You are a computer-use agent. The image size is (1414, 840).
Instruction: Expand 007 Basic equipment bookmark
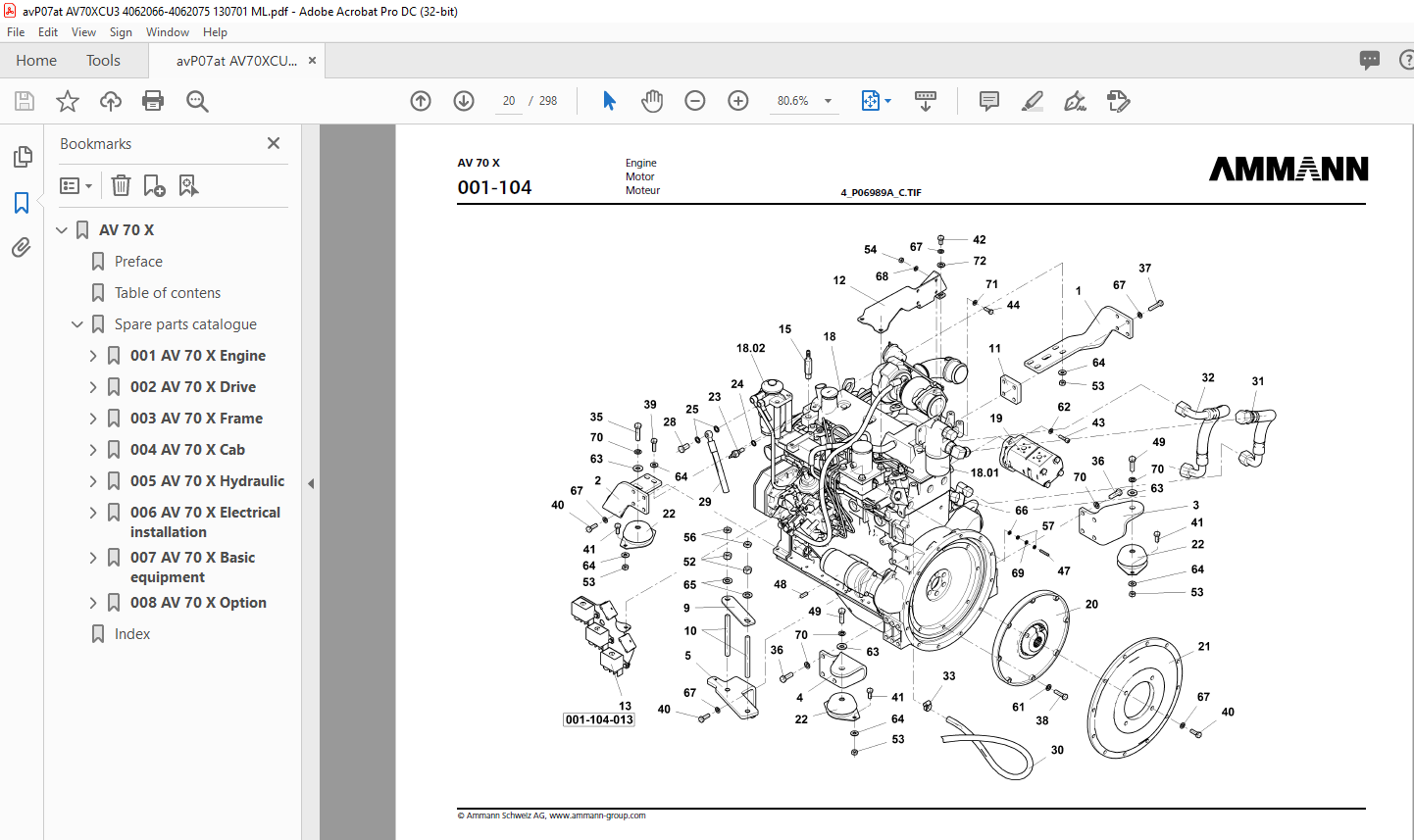(x=93, y=558)
